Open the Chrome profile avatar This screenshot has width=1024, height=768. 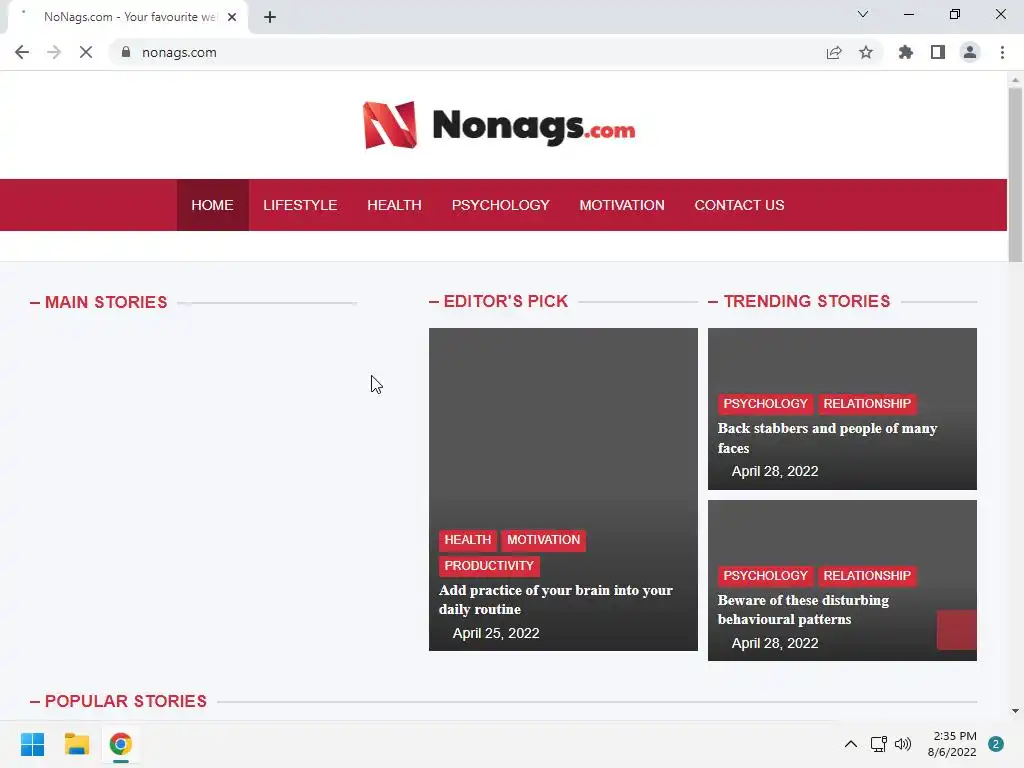point(970,52)
